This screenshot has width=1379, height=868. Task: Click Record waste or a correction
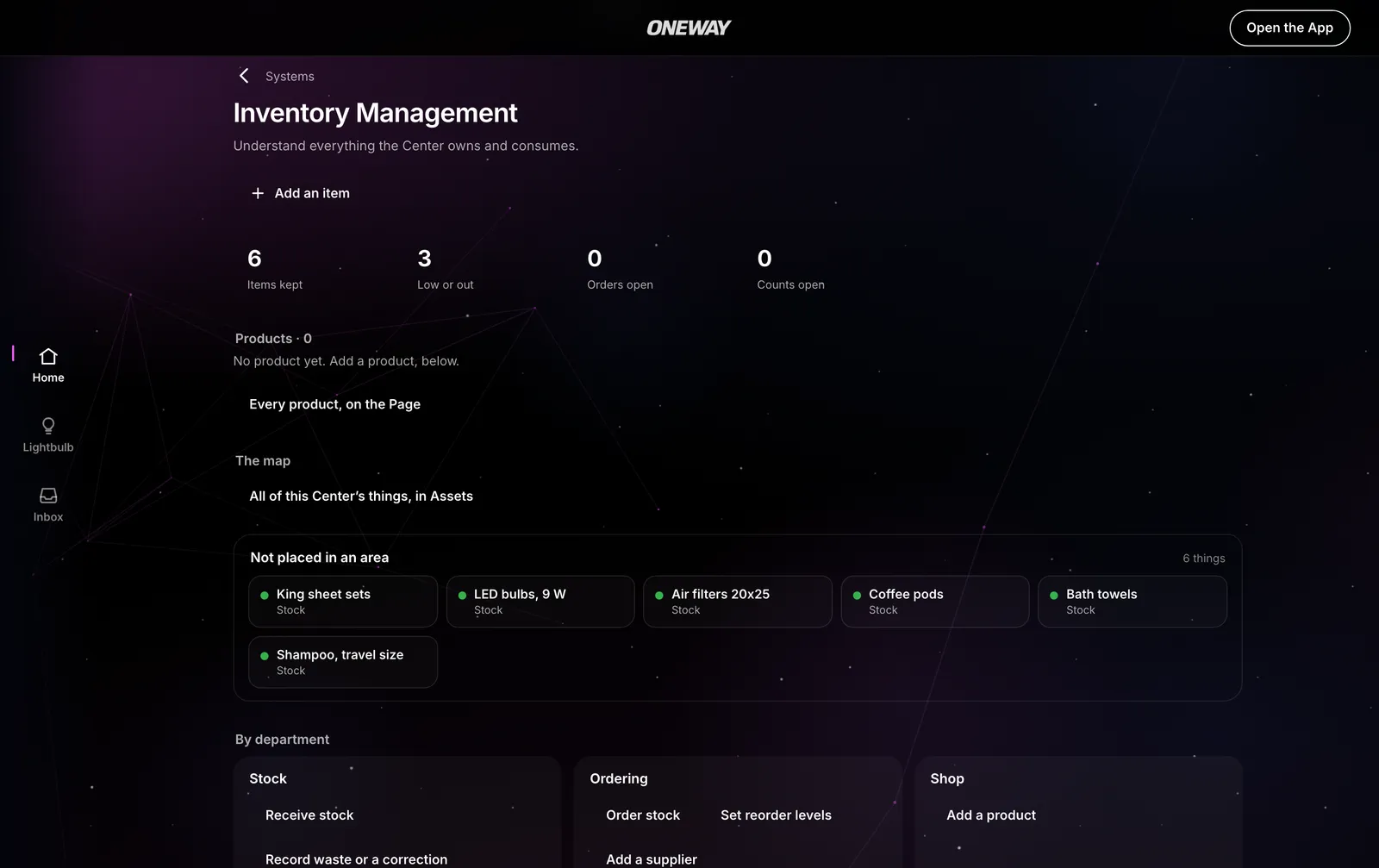356,859
